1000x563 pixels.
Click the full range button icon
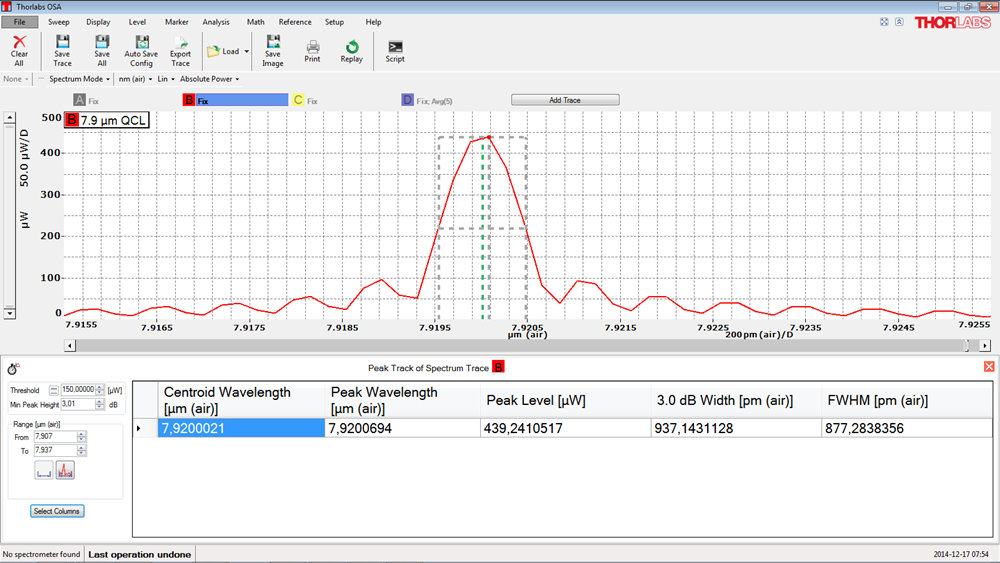(44, 471)
